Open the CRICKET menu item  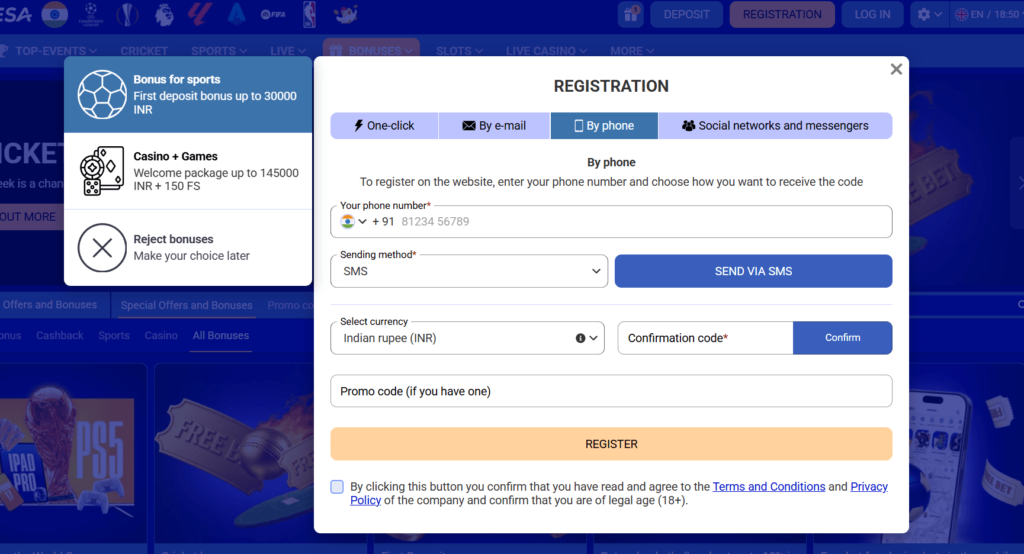click(x=144, y=51)
